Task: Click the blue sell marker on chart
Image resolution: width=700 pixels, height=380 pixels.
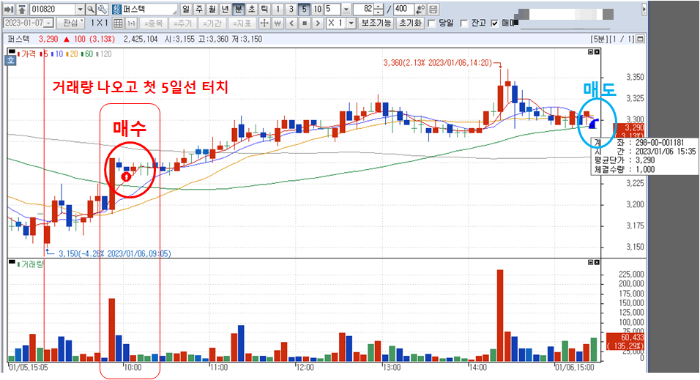Action: coord(593,124)
